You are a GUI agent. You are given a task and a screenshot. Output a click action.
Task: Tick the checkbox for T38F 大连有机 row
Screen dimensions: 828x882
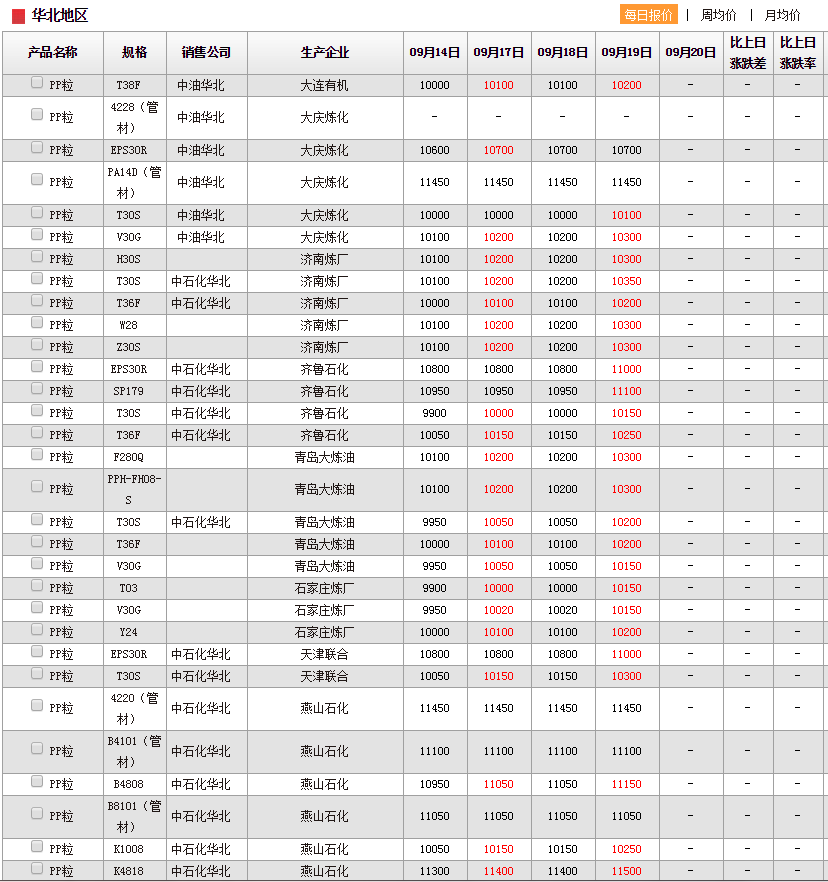click(x=37, y=83)
